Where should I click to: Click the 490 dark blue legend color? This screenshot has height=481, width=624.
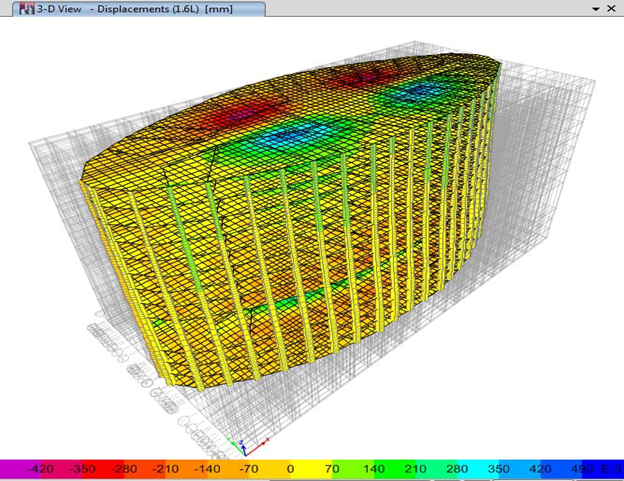tap(581, 469)
